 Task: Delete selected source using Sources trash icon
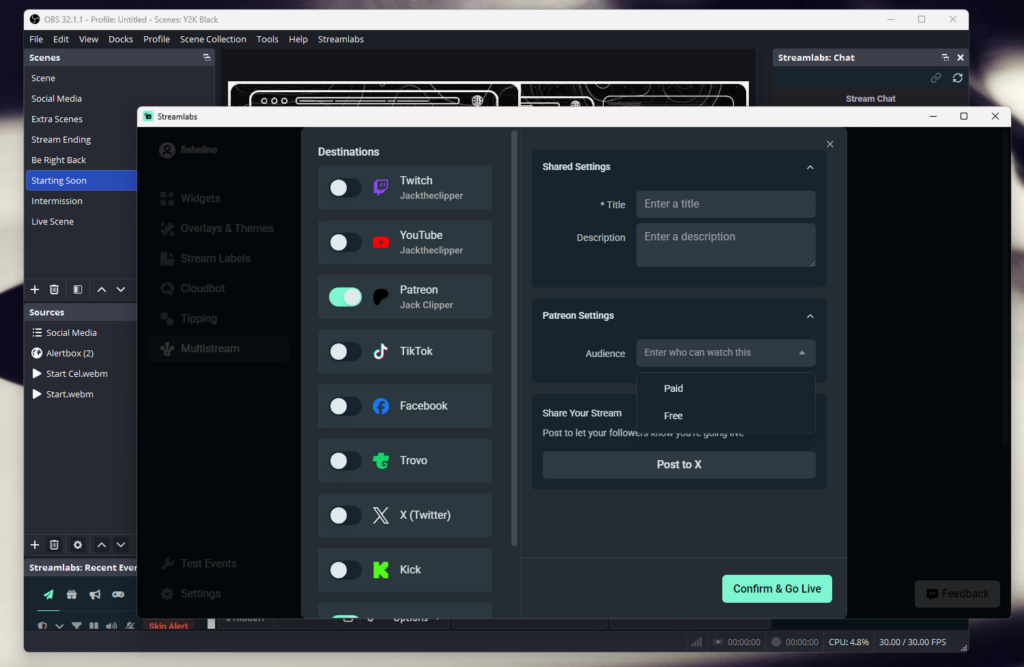54,545
